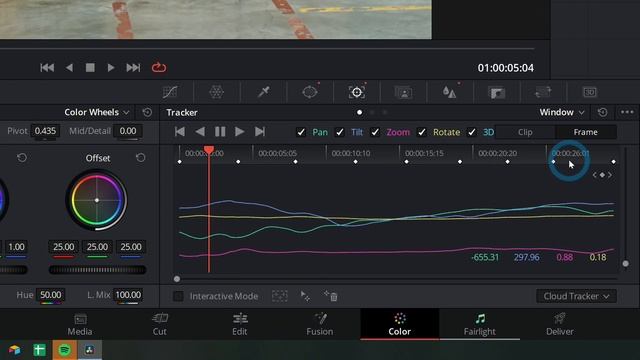Switch tracker to Frame mode

586,132
